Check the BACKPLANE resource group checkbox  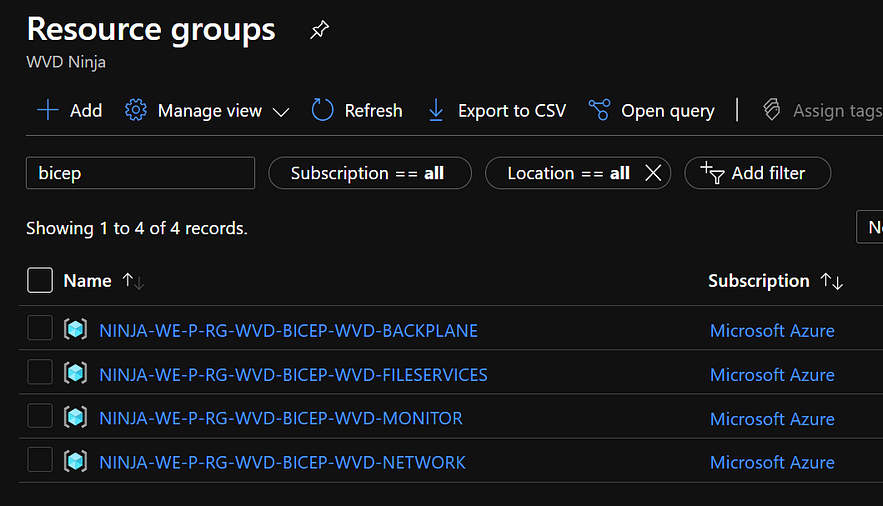click(x=40, y=328)
